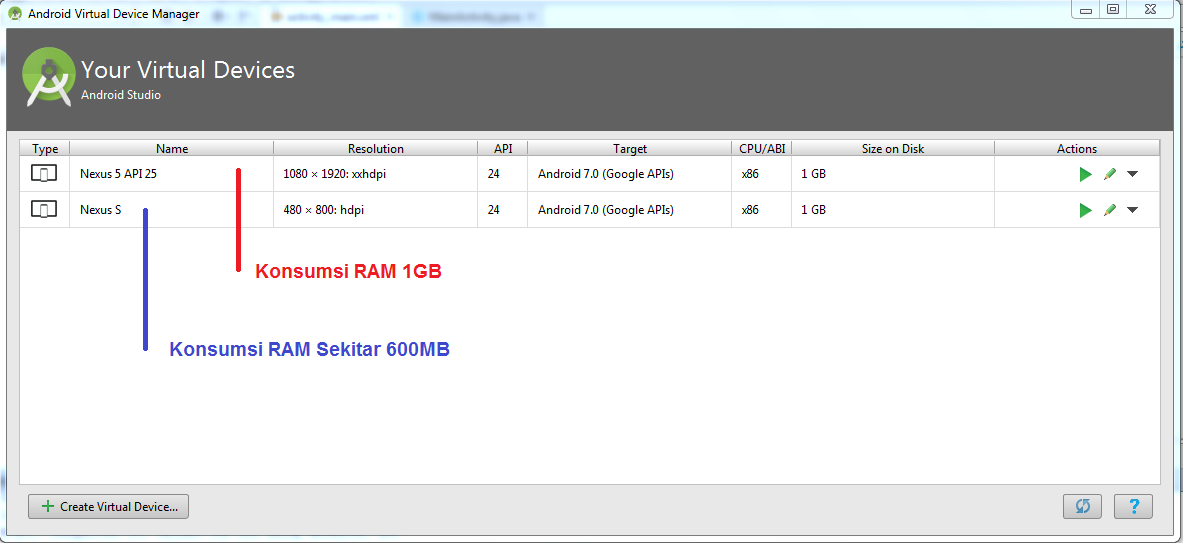The height and width of the screenshot is (543, 1183).
Task: Click the x86 cell in Nexus 5 API 25 row
Action: 761,174
